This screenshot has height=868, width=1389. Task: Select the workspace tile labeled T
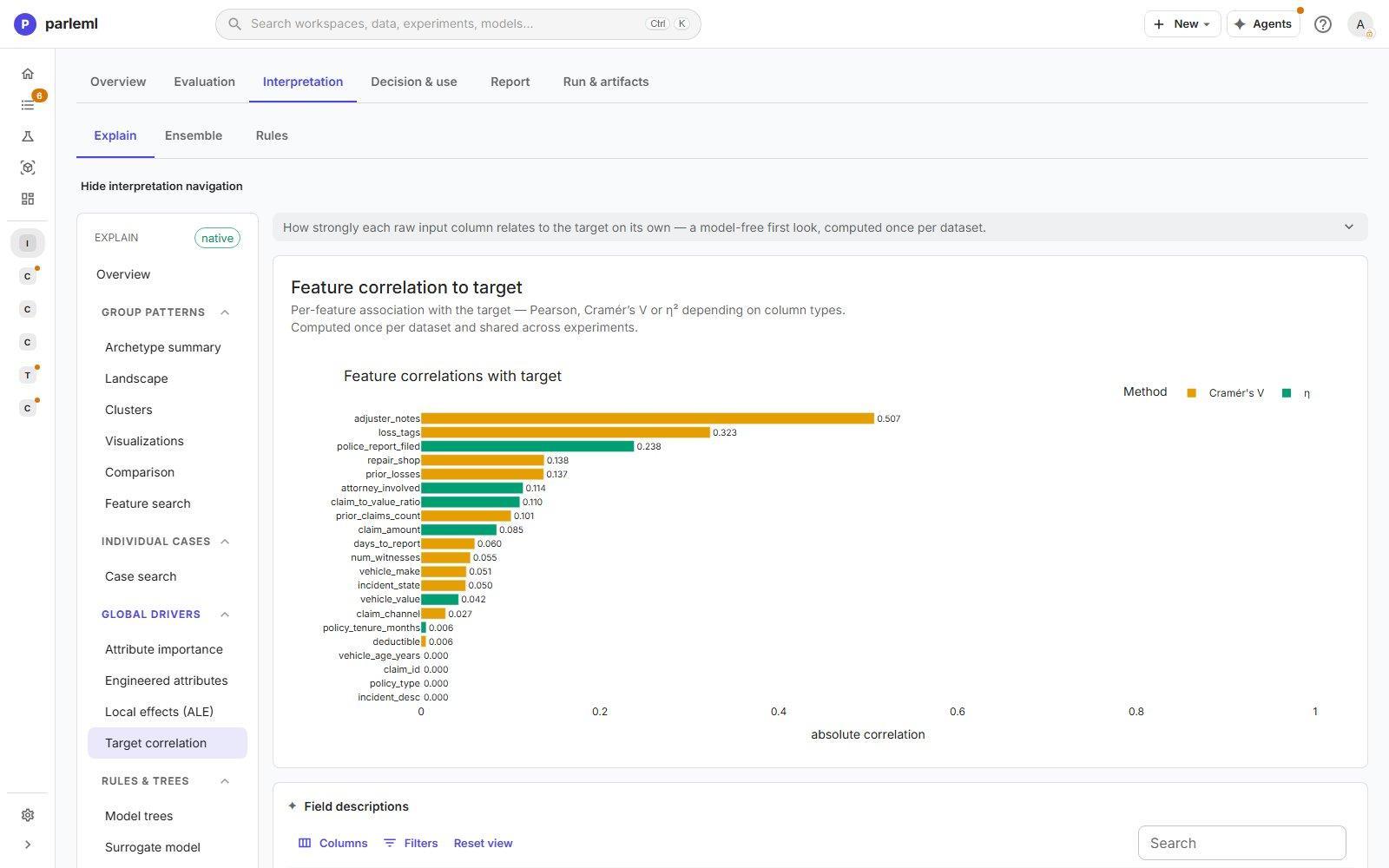point(28,375)
